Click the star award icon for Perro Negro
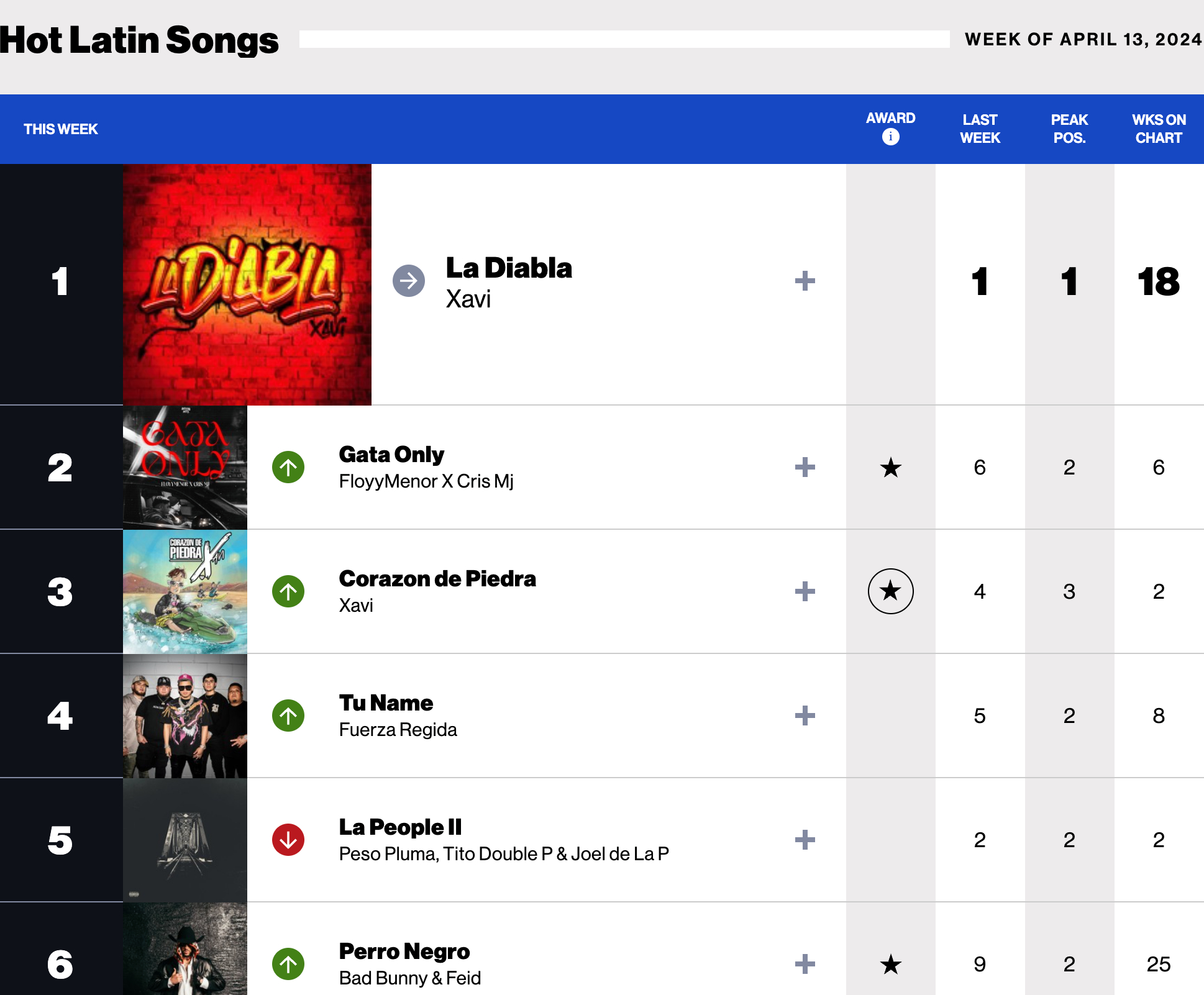 [891, 965]
